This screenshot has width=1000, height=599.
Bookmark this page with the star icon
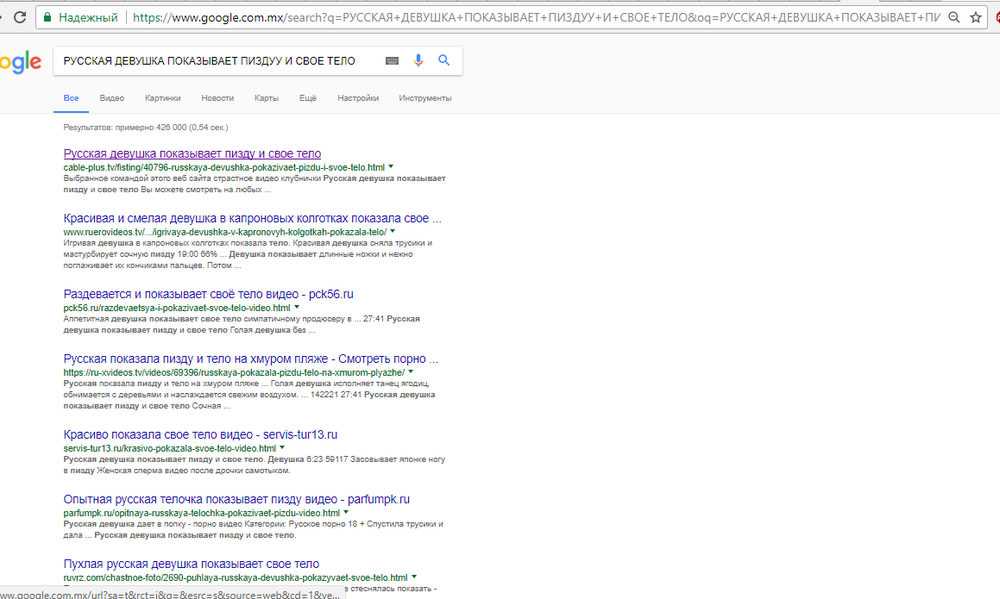(x=976, y=17)
